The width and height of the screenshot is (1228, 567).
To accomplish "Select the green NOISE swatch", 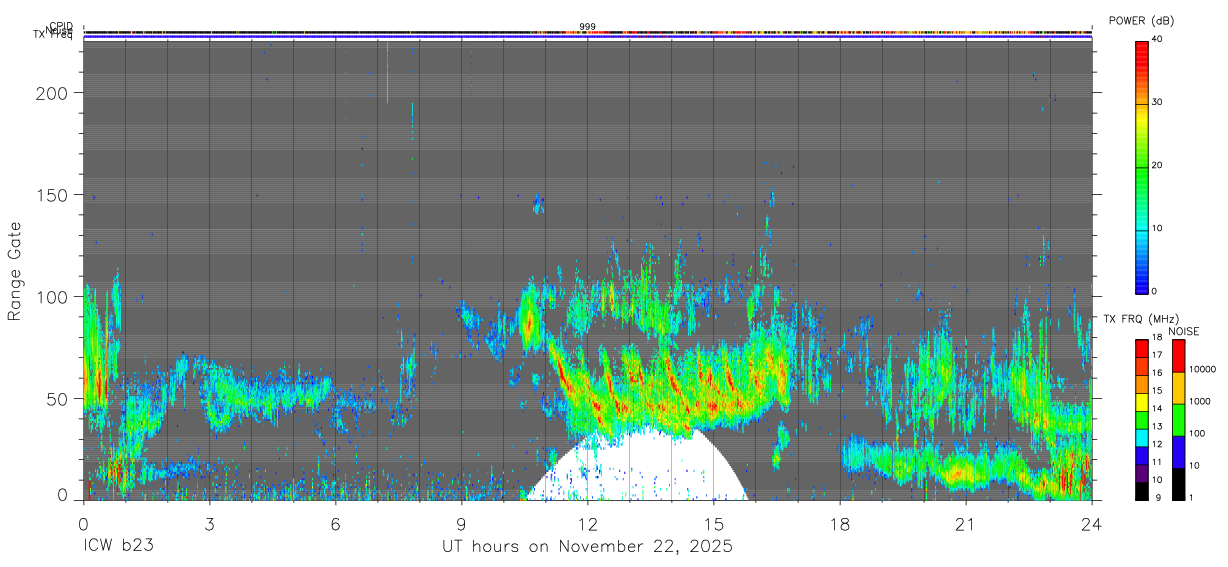I will point(1178,420).
